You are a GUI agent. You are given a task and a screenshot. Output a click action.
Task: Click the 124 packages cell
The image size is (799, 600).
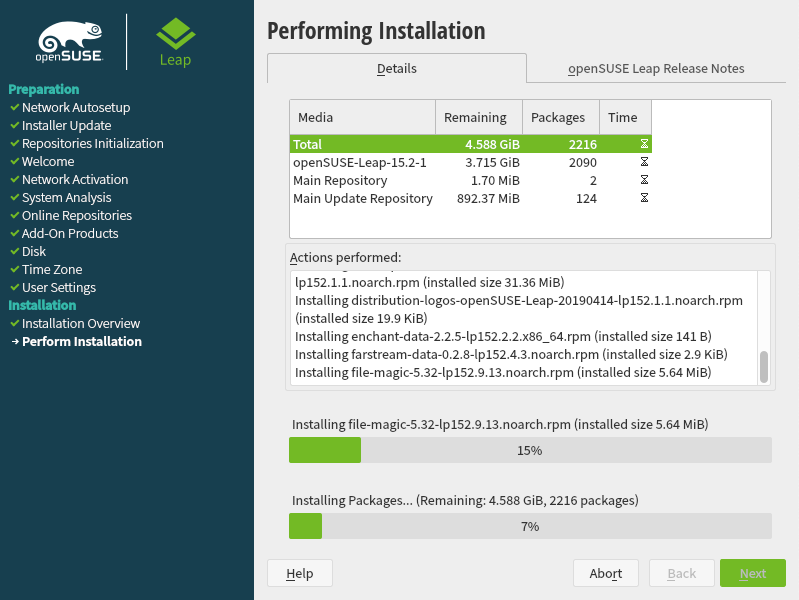tap(586, 198)
